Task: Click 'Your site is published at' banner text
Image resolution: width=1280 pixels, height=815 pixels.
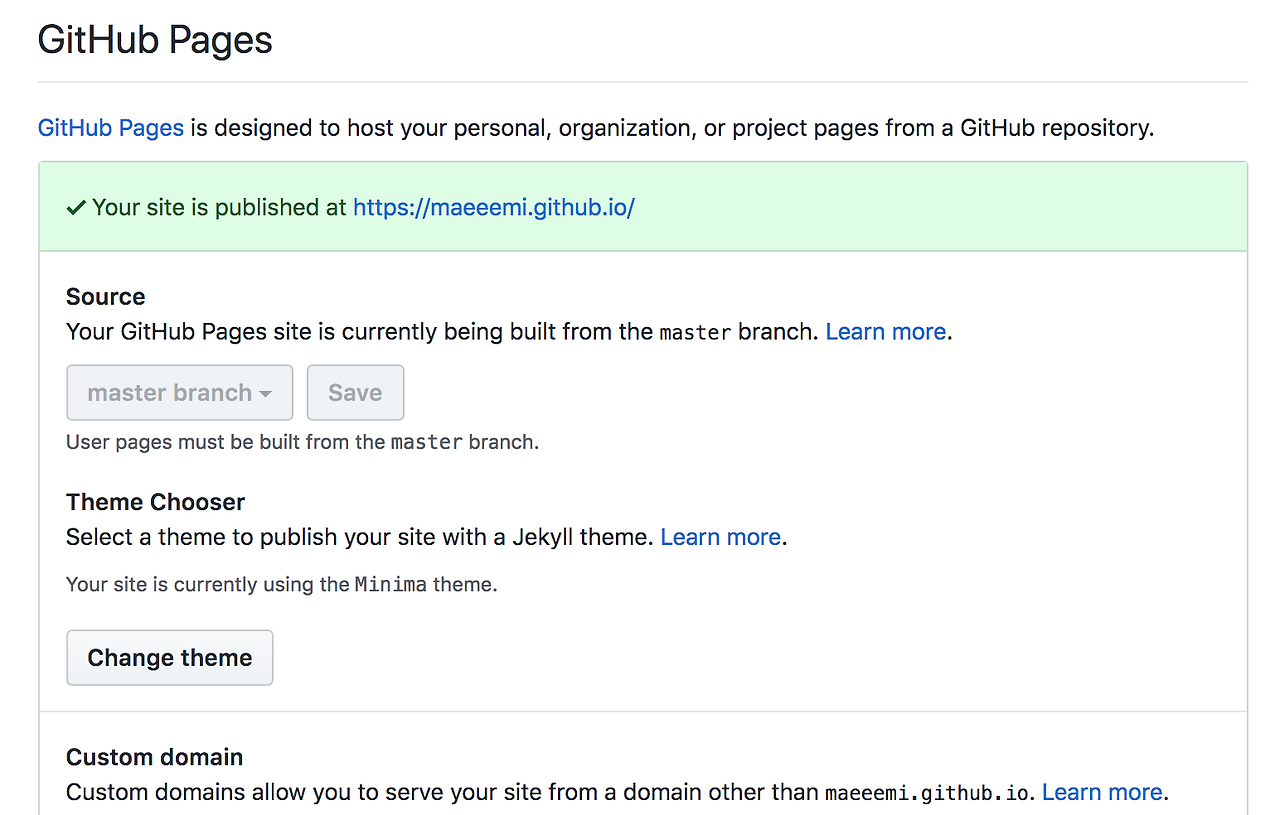Action: (219, 208)
